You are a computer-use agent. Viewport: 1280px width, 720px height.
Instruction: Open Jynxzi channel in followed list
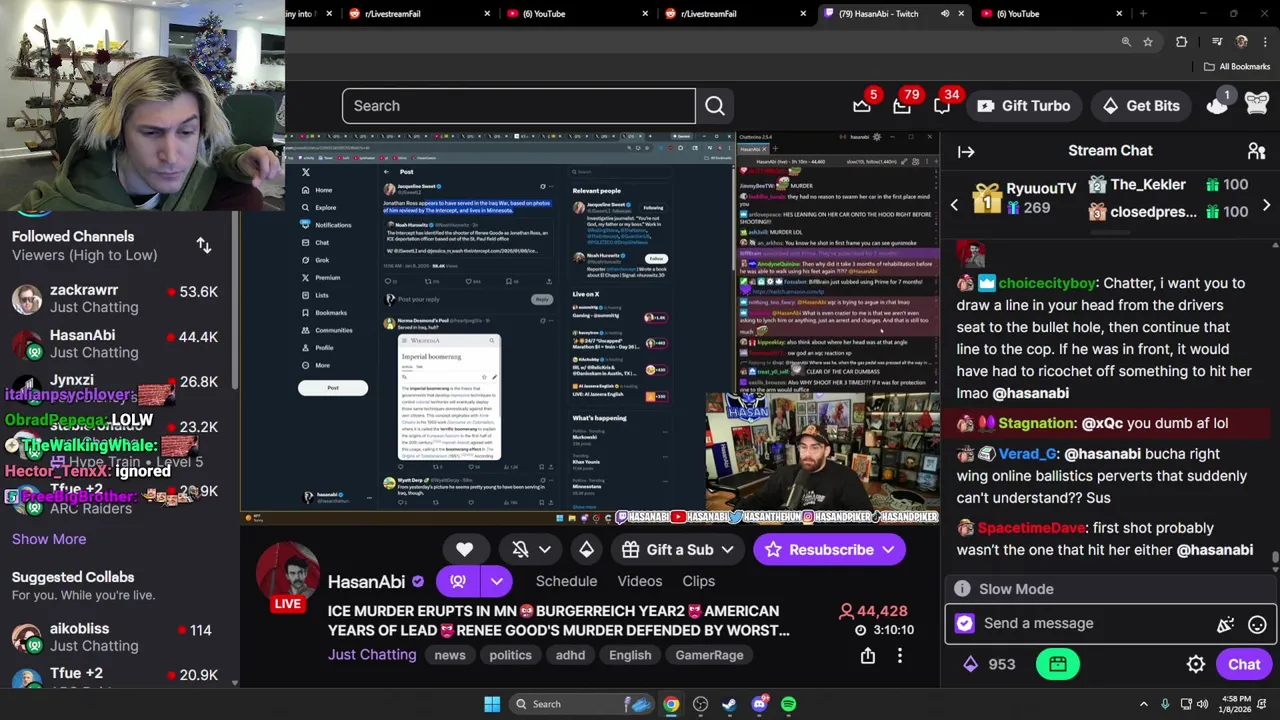(x=119, y=388)
